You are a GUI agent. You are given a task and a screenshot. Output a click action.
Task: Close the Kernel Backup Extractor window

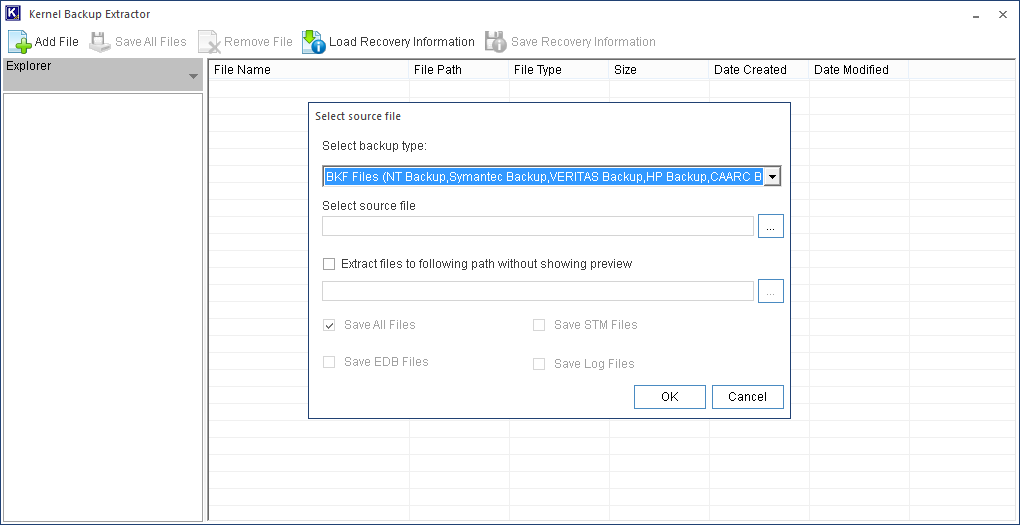(1002, 14)
